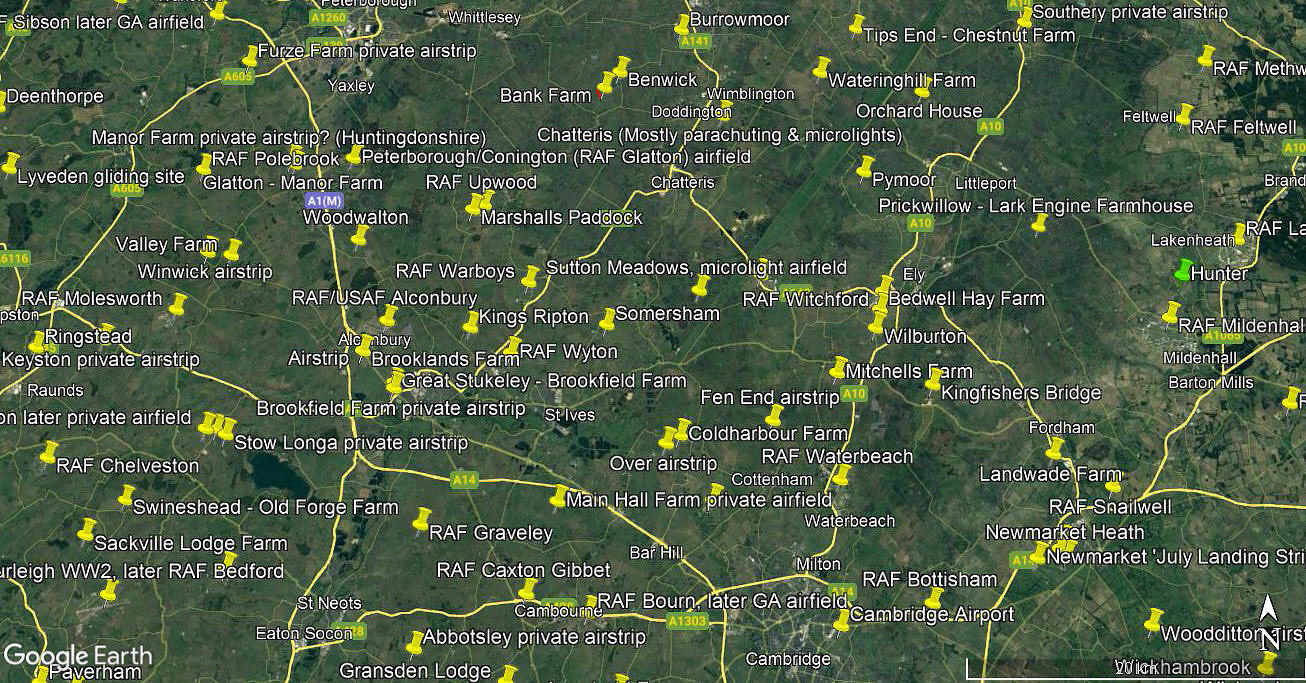The height and width of the screenshot is (683, 1306).
Task: Click the RAF Methwold pushpin
Action: [1206, 55]
